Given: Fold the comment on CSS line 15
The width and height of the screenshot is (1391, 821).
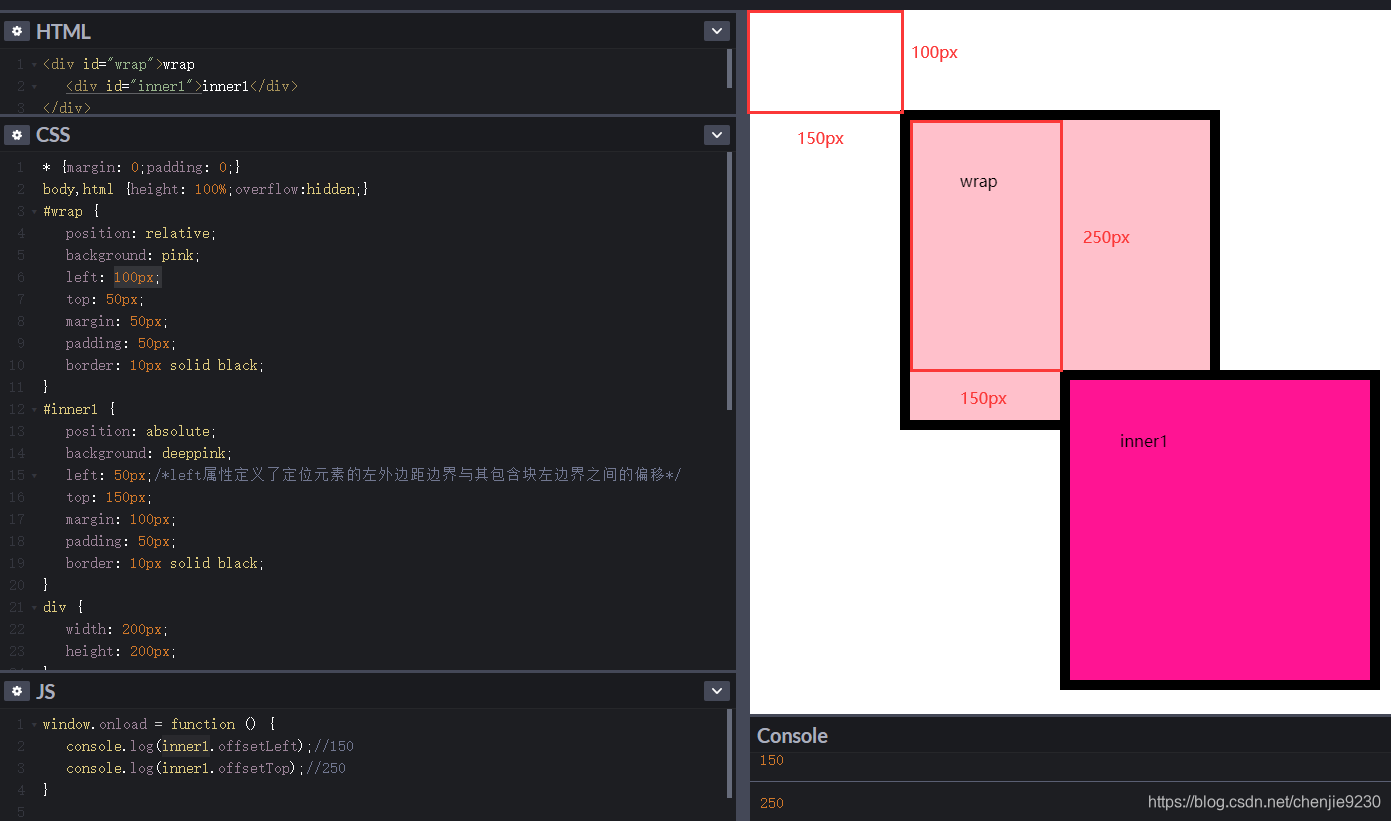Looking at the screenshot, I should pos(34,476).
